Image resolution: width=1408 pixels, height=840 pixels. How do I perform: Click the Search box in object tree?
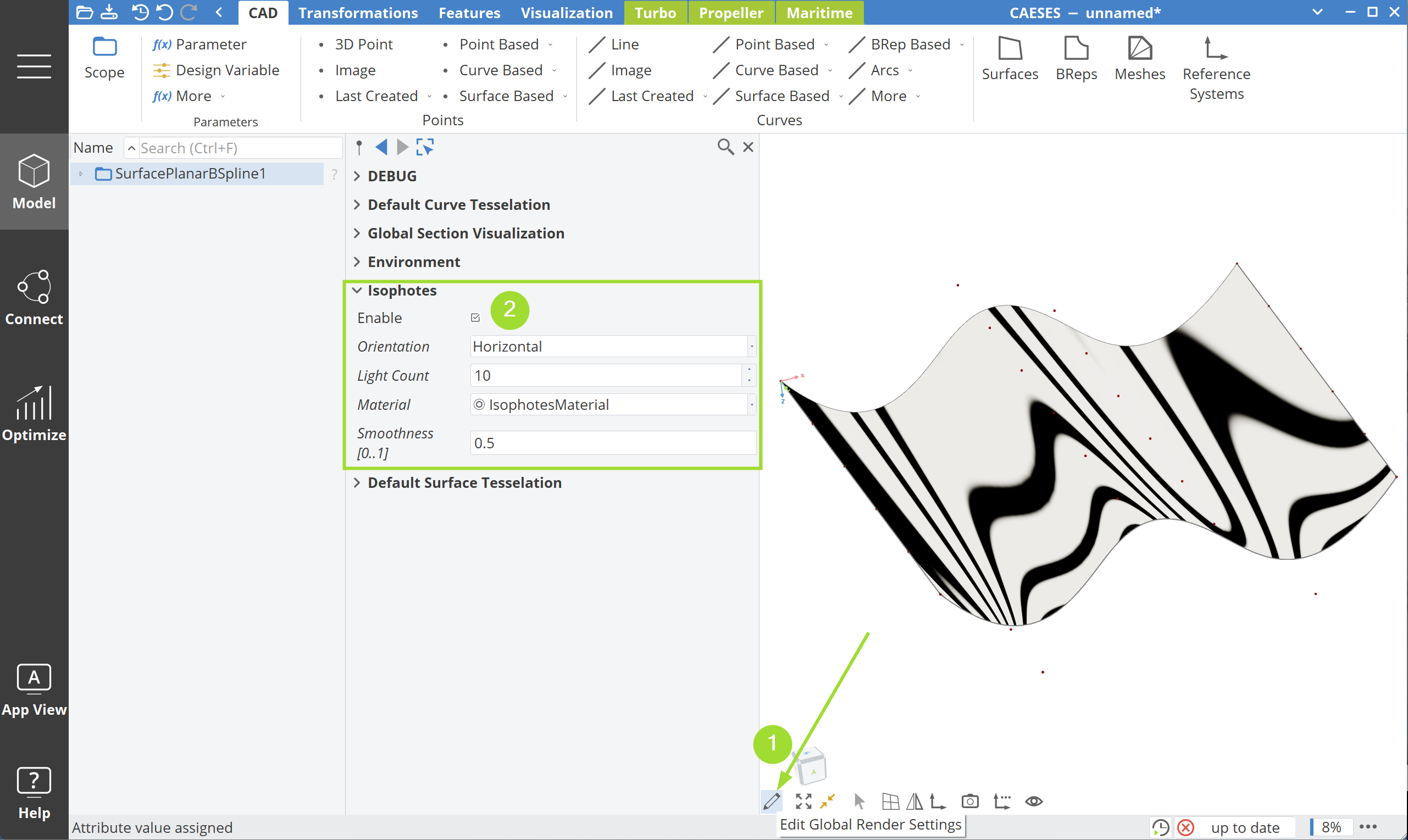click(x=240, y=148)
